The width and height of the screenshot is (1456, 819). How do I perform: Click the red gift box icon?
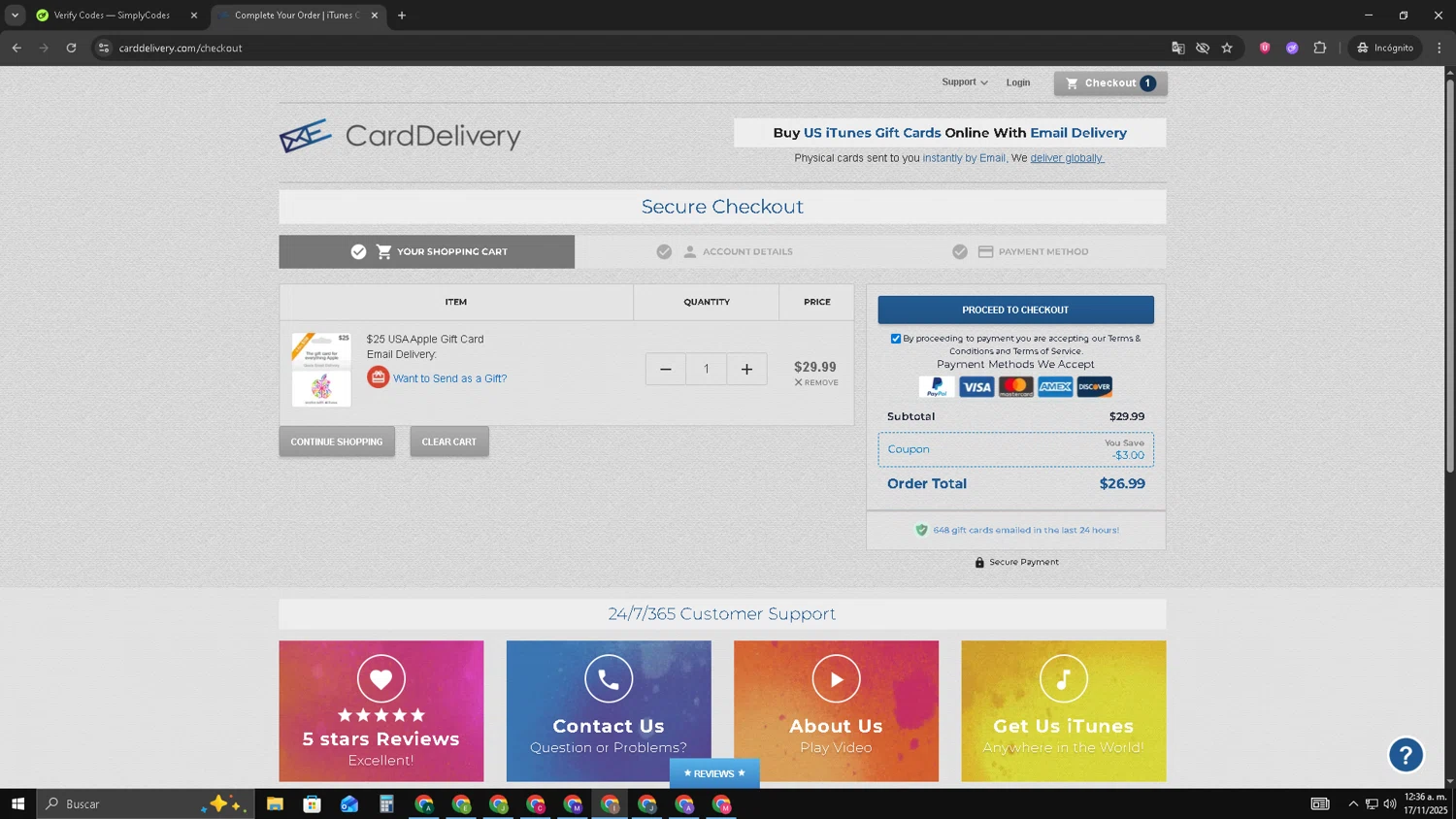coord(378,377)
